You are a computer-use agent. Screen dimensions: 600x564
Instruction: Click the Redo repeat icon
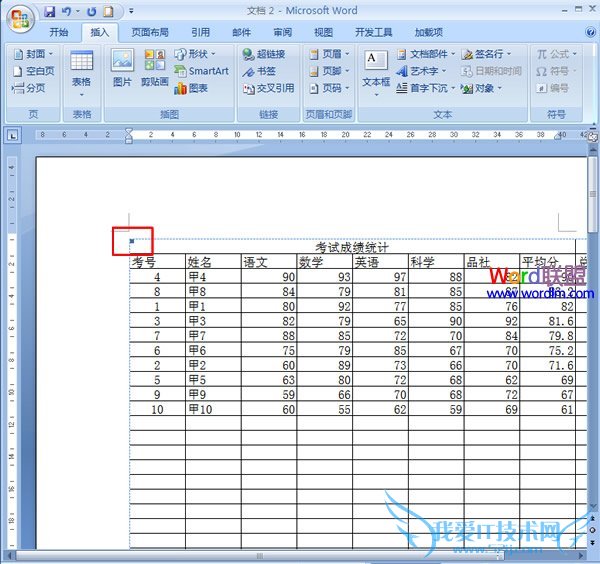91,11
